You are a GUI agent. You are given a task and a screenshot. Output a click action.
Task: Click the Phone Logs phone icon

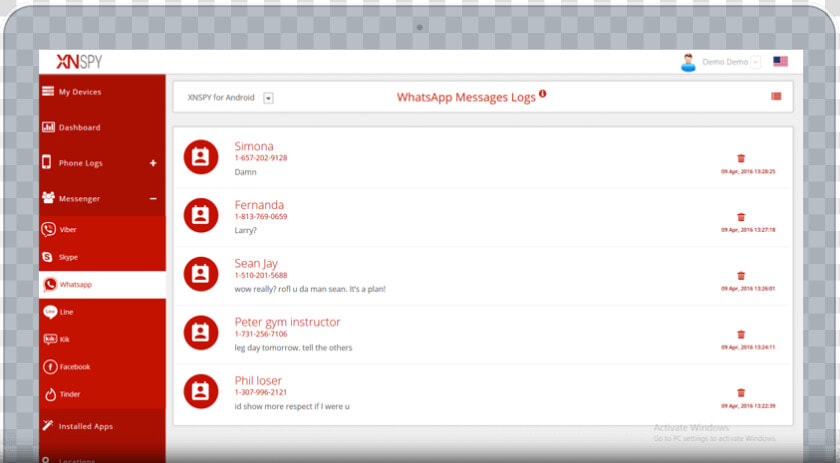pos(47,162)
